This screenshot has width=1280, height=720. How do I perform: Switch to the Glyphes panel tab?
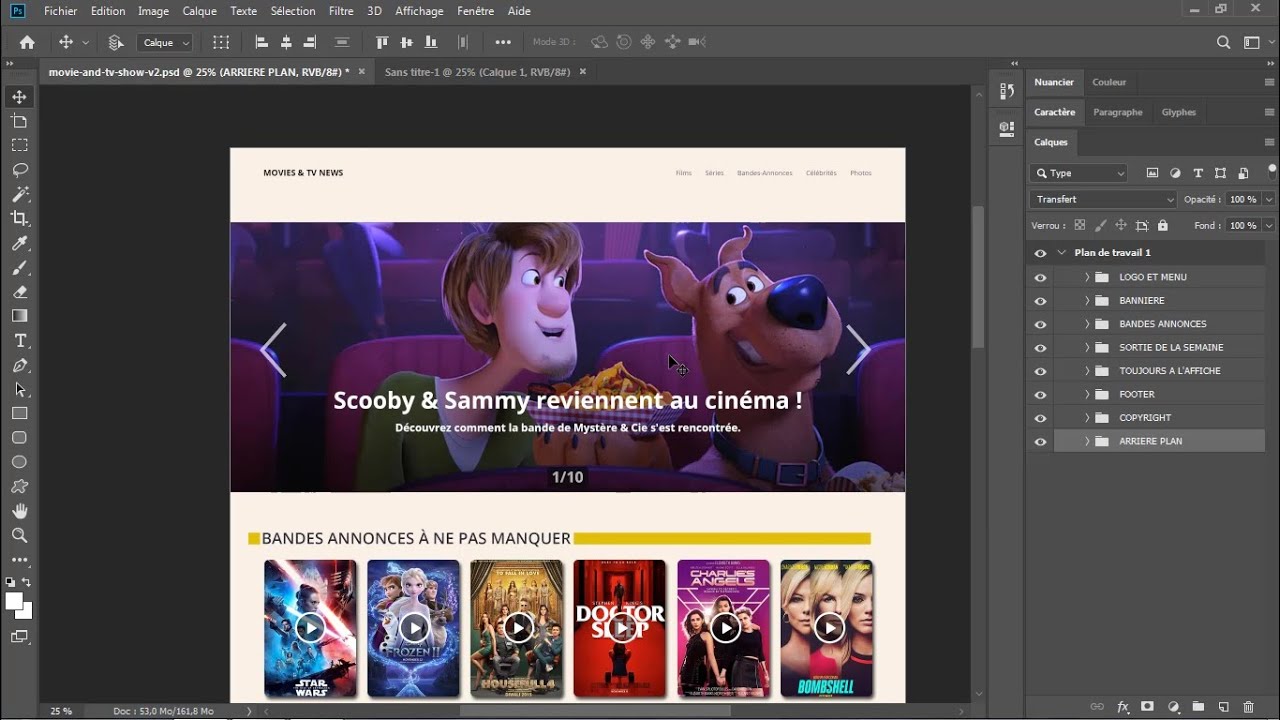click(1179, 112)
